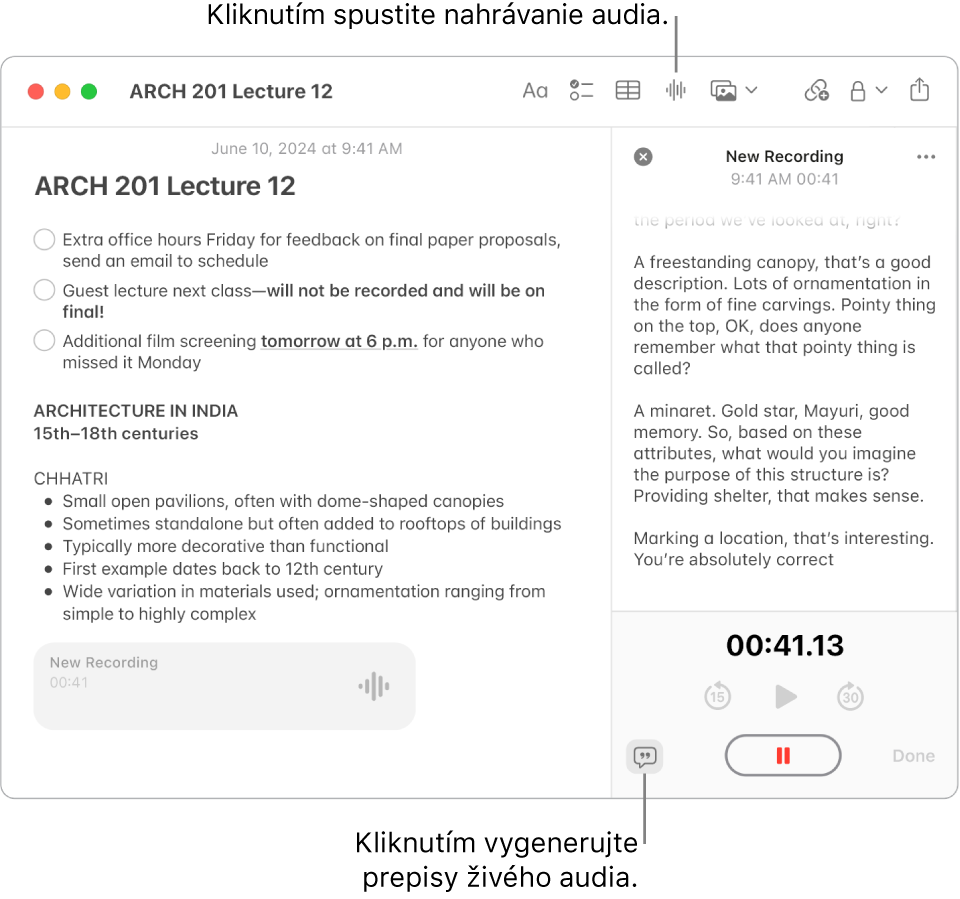
Task: Insert a checklist via toolbar icon
Action: coord(581,90)
